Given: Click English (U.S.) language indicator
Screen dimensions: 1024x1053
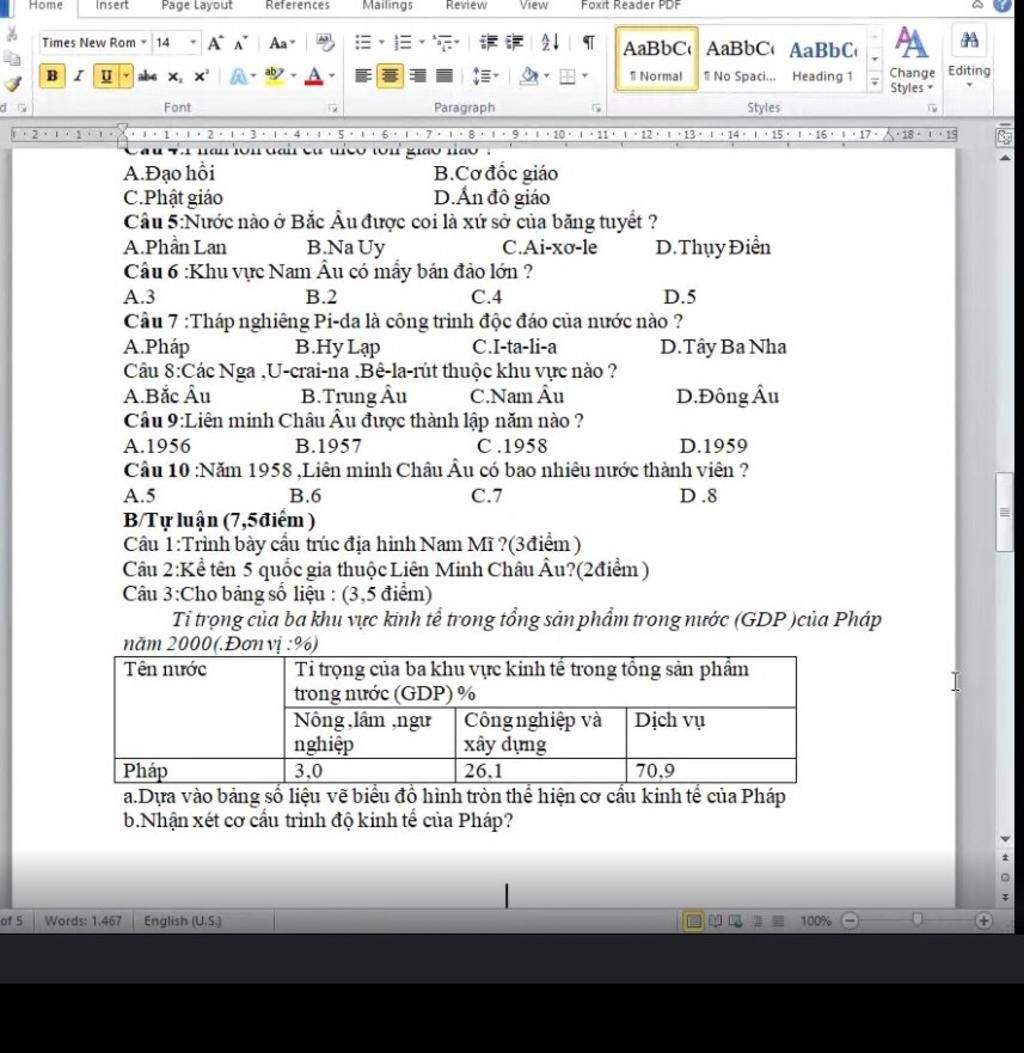Looking at the screenshot, I should (x=183, y=921).
